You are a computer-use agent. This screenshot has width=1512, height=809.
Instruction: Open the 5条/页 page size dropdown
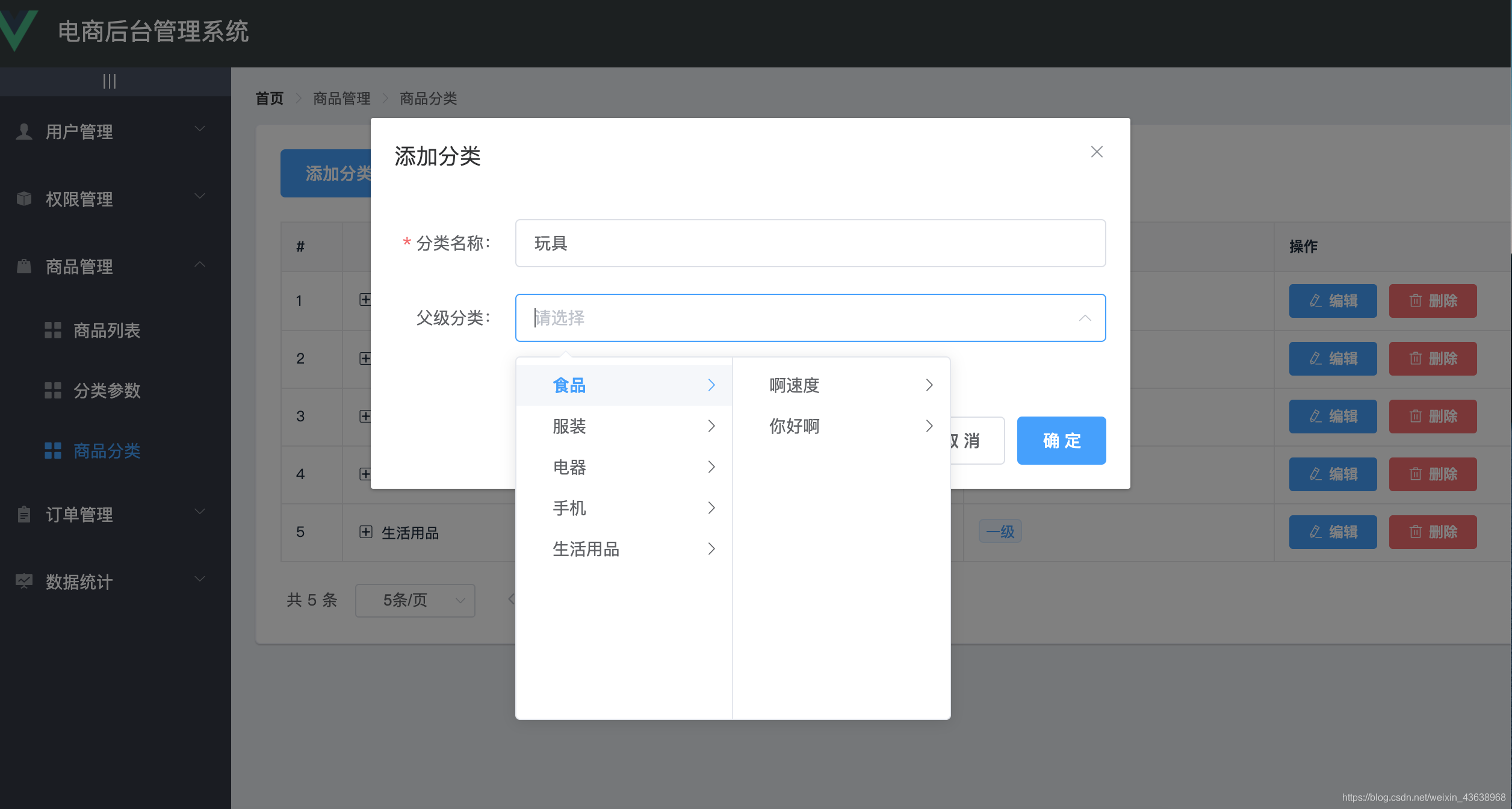[x=415, y=600]
